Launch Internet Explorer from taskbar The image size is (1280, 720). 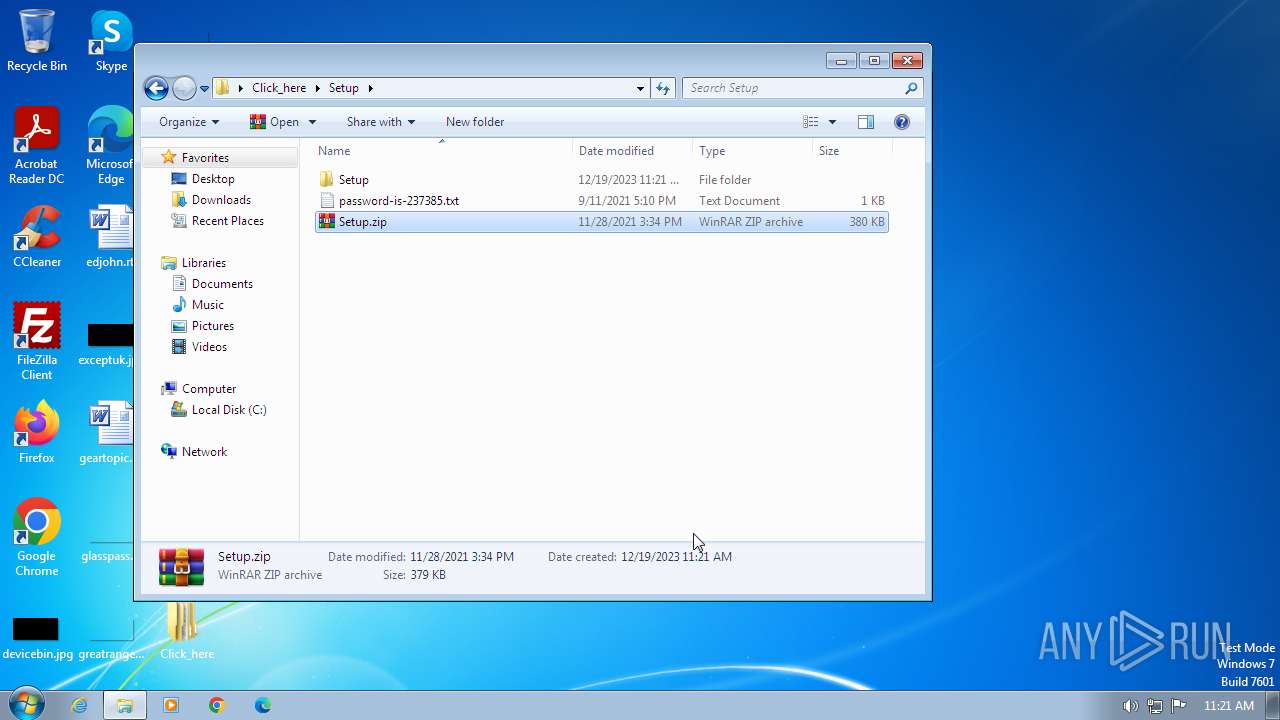click(79, 705)
